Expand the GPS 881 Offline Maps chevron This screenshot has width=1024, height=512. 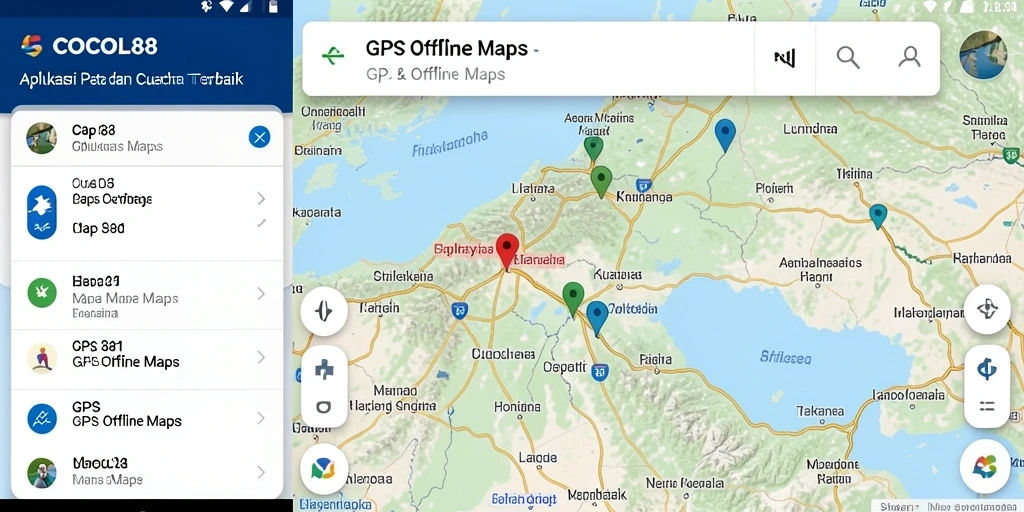pyautogui.click(x=261, y=357)
